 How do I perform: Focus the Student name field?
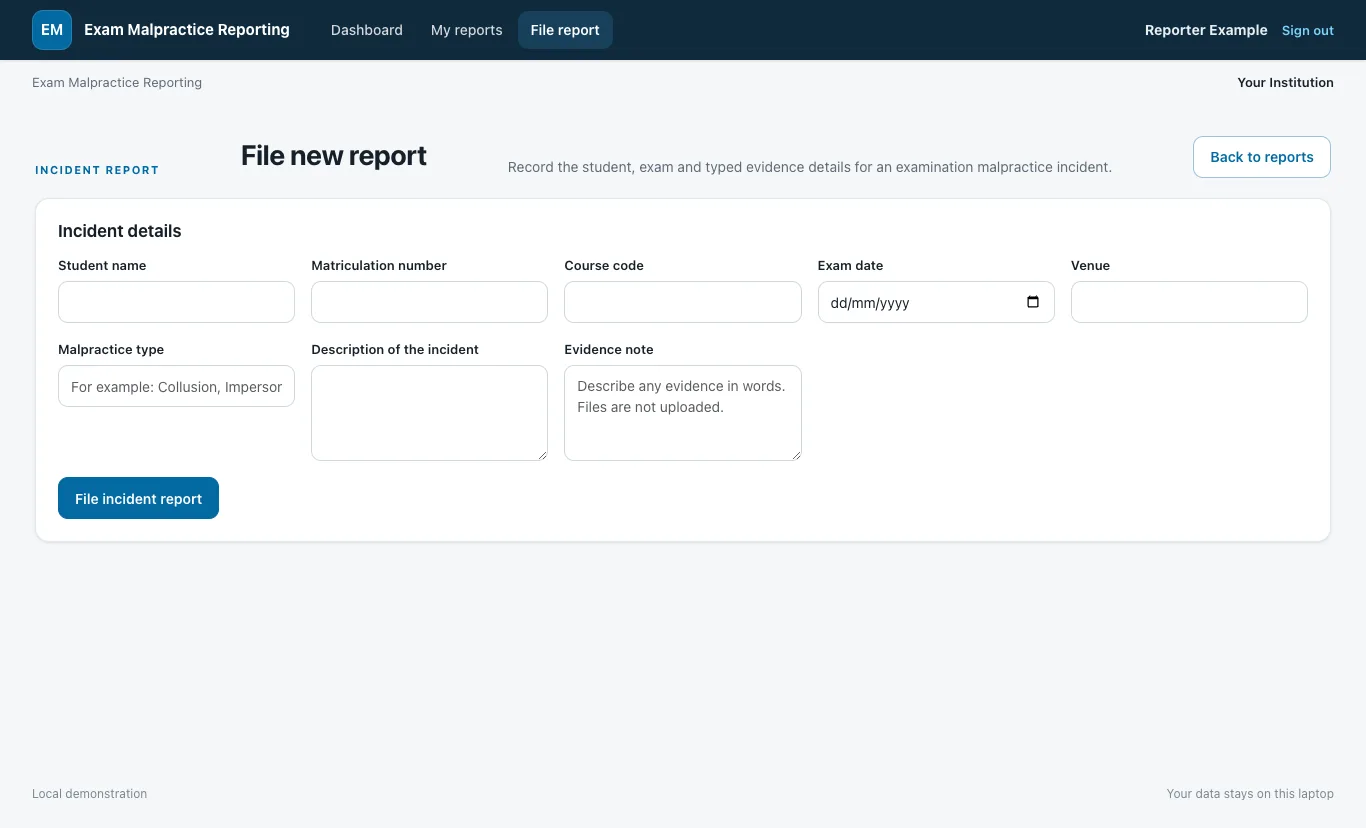click(176, 302)
